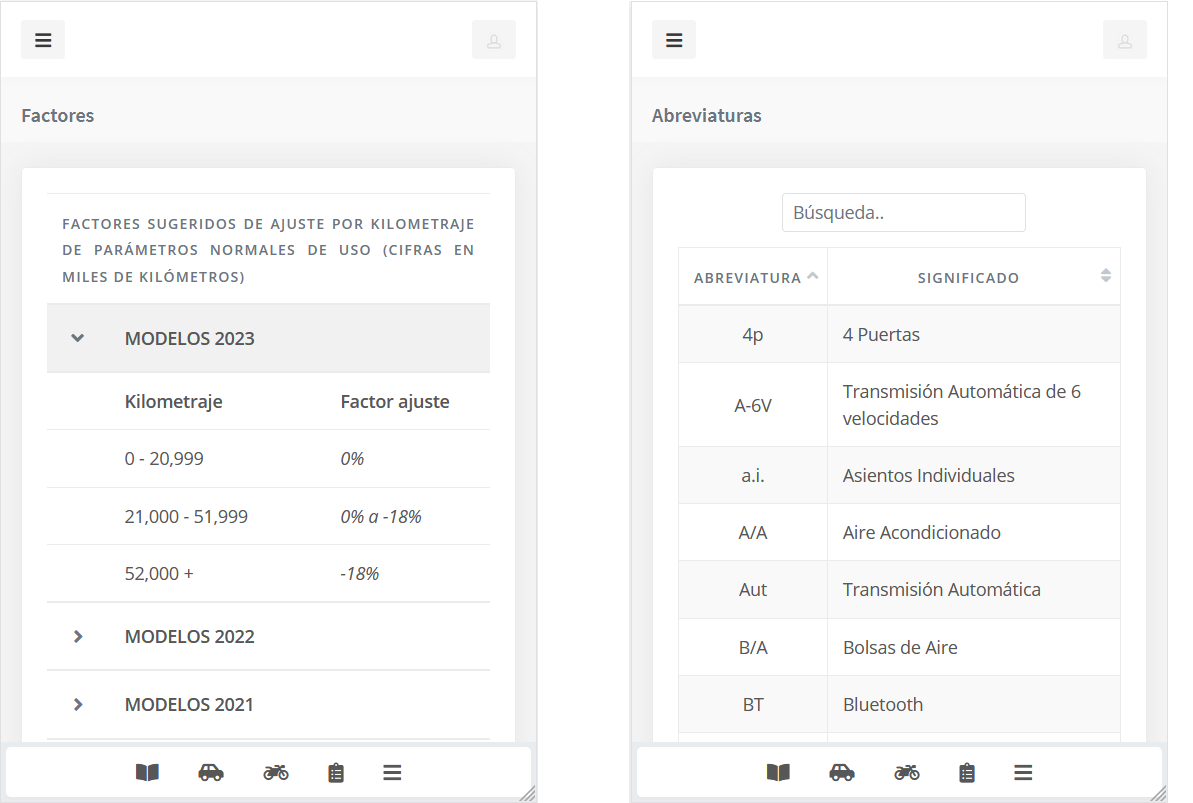Tap list icon in Factores bottom bar
Viewport: 1193px width, 803px height.
coord(392,772)
